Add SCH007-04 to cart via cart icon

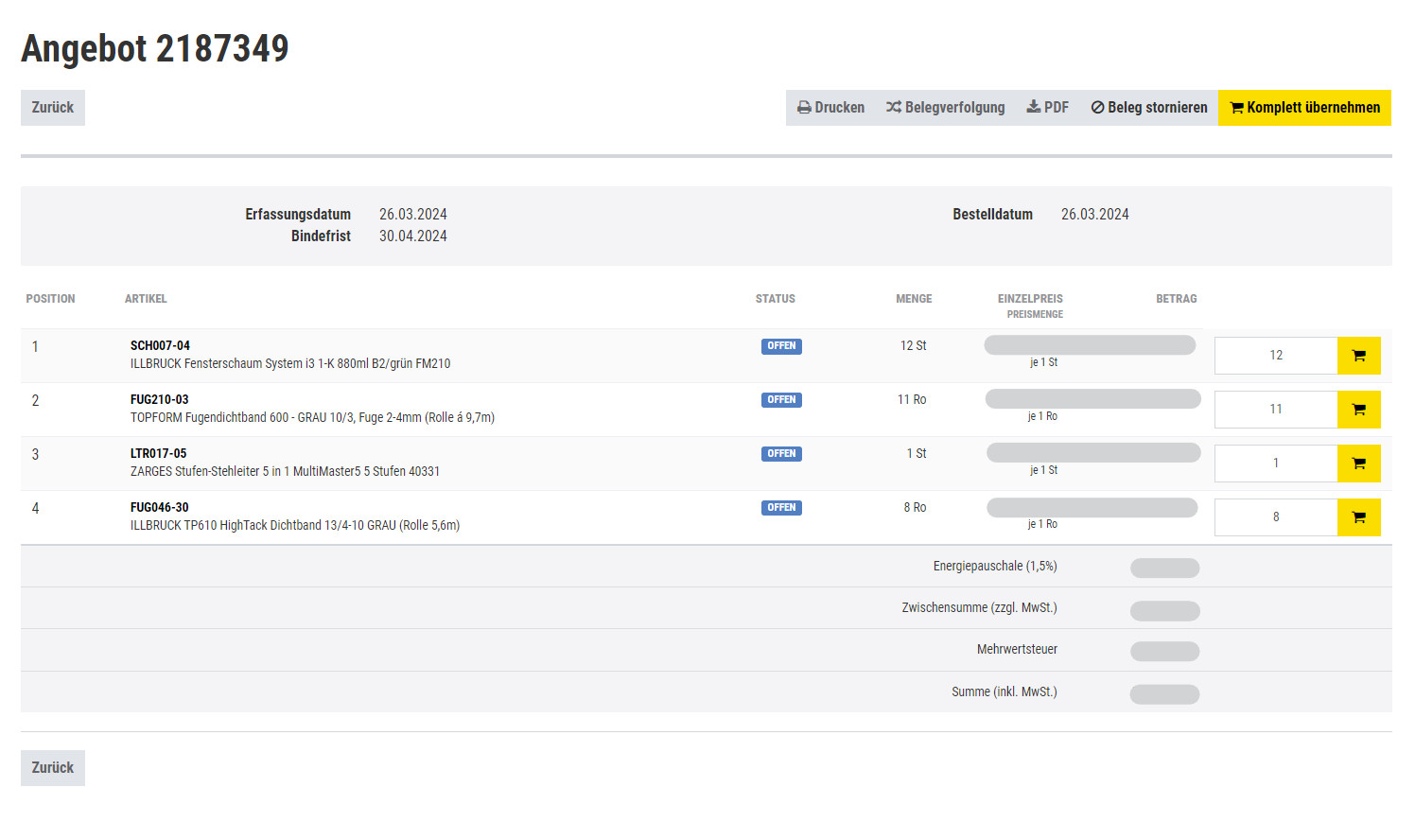pos(1358,356)
